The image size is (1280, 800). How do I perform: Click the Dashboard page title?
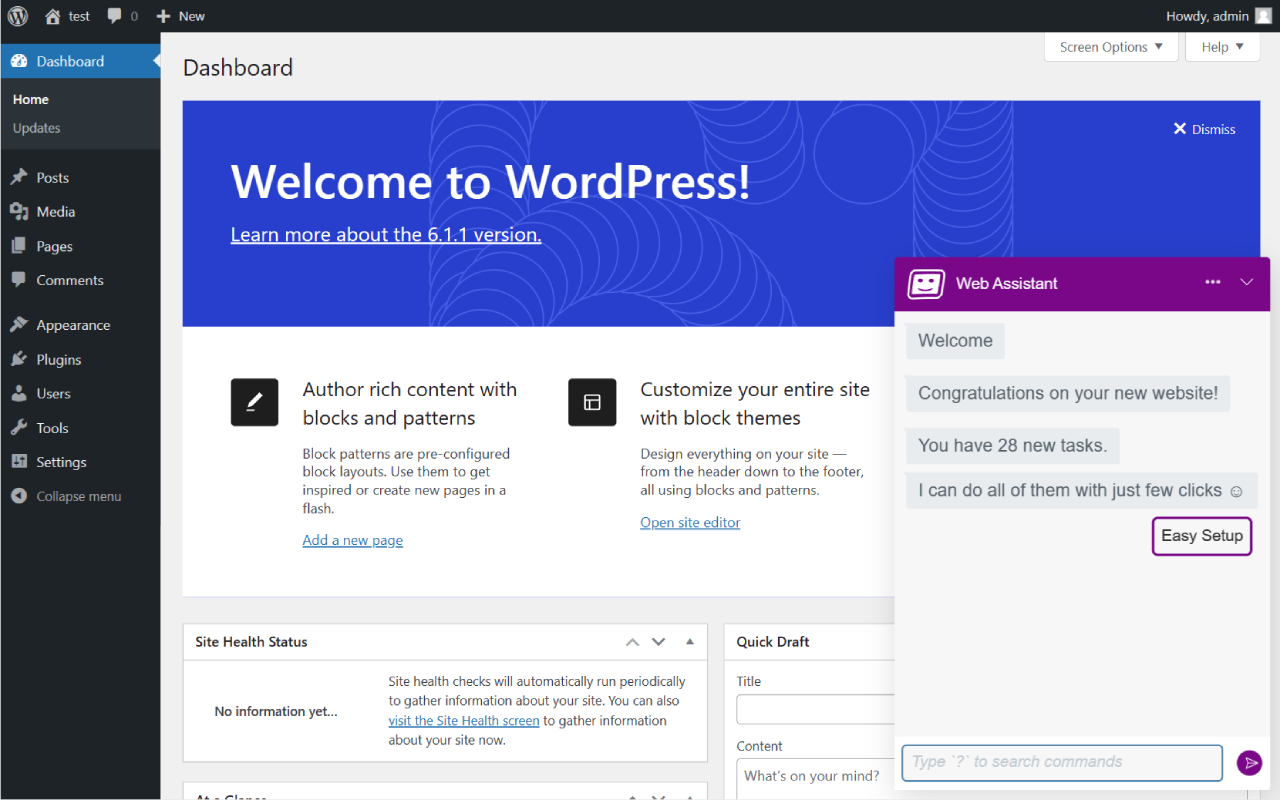tap(238, 68)
